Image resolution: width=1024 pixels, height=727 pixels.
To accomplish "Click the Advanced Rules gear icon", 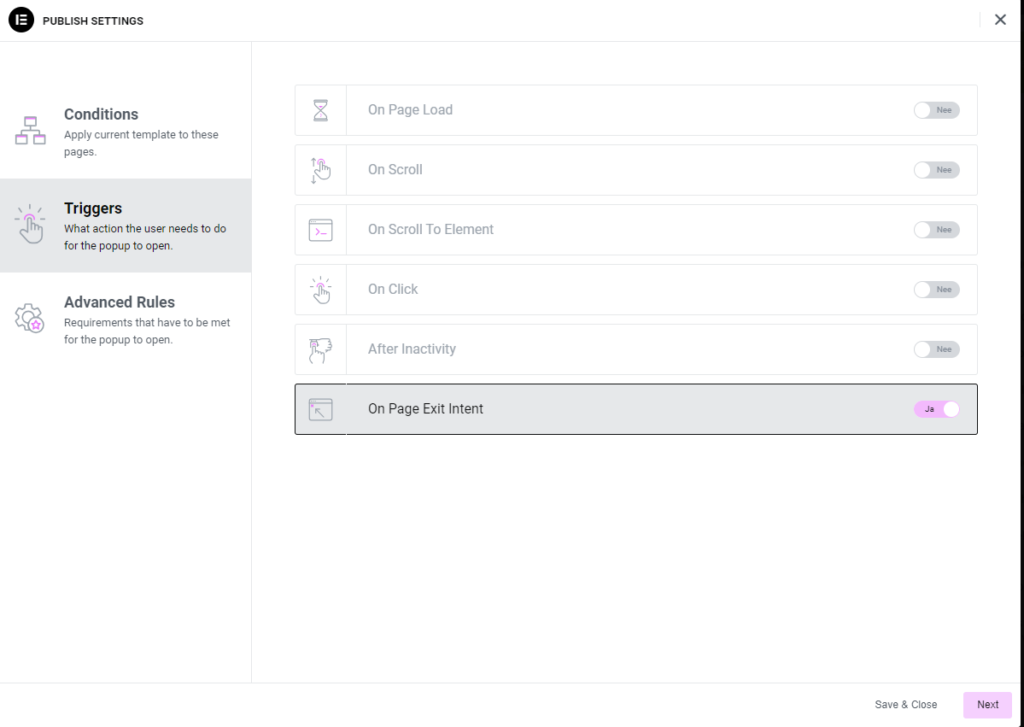I will pos(29,318).
